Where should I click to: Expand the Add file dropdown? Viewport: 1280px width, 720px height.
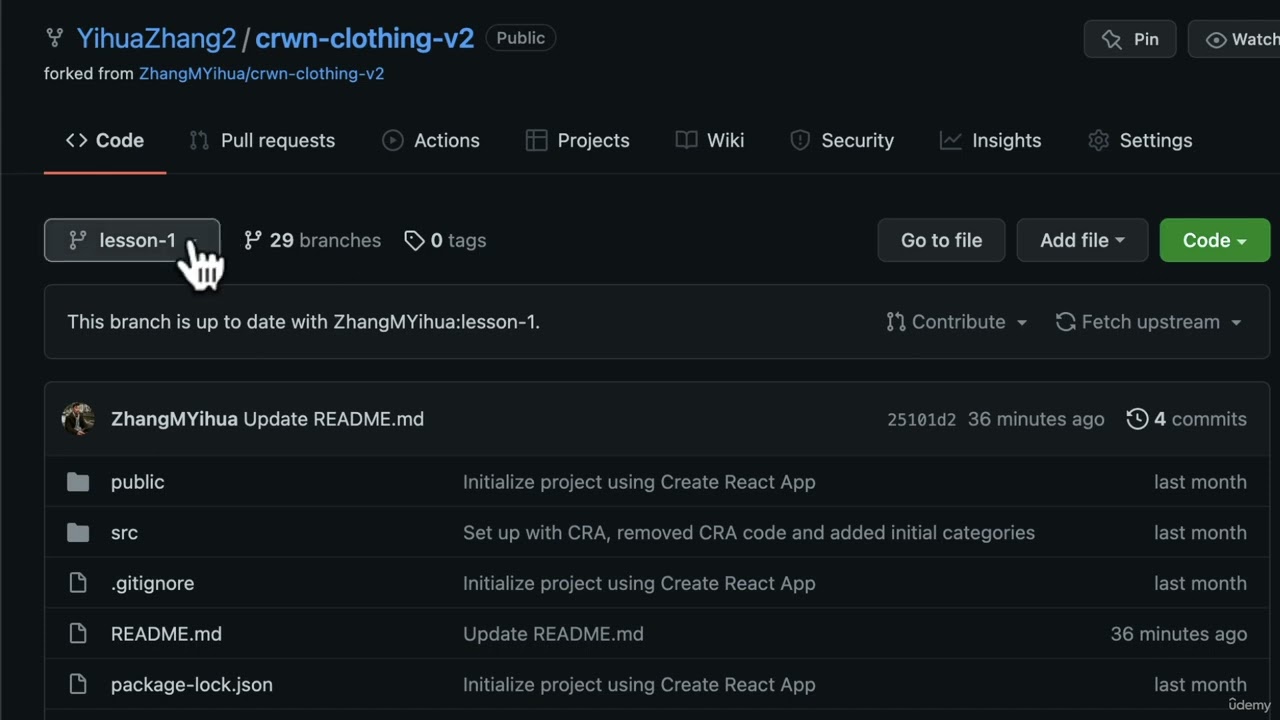tap(1082, 240)
